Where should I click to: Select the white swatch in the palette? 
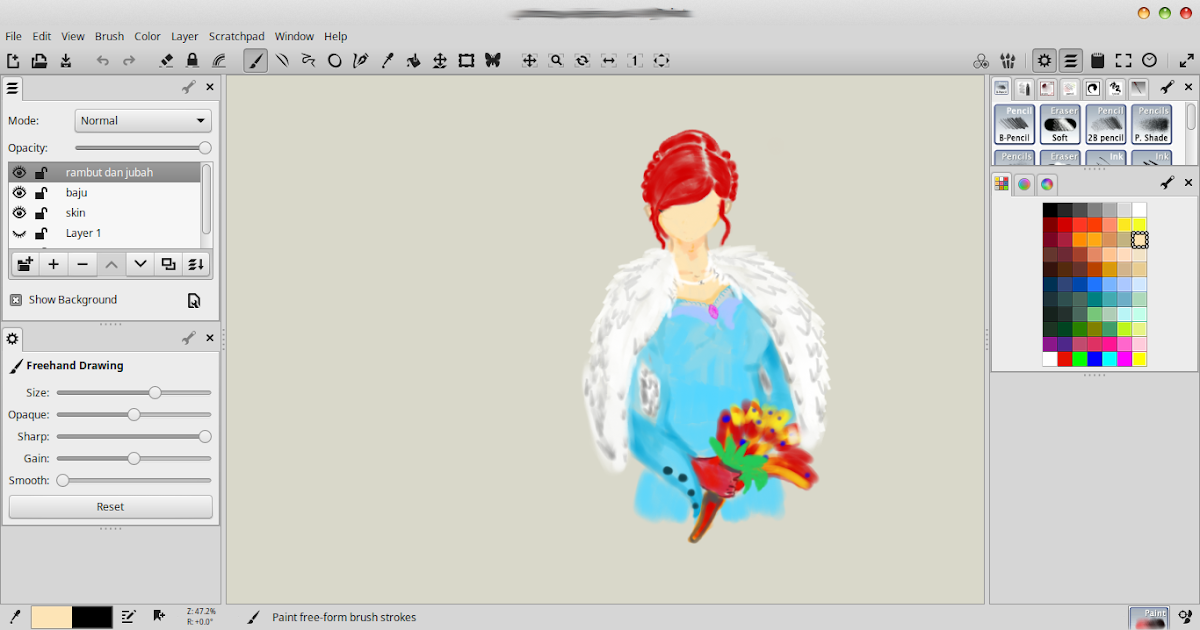click(x=1048, y=357)
